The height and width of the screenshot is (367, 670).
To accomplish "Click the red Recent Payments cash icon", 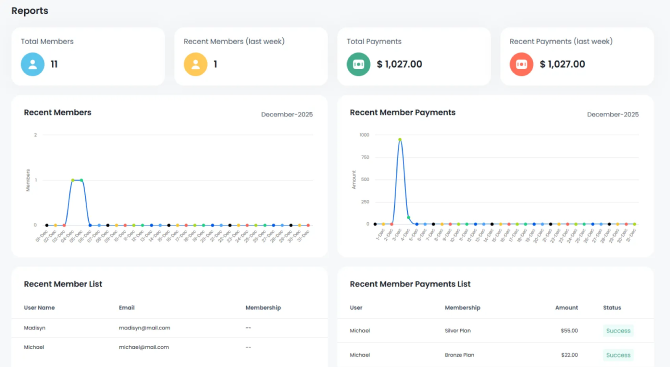I will point(521,64).
